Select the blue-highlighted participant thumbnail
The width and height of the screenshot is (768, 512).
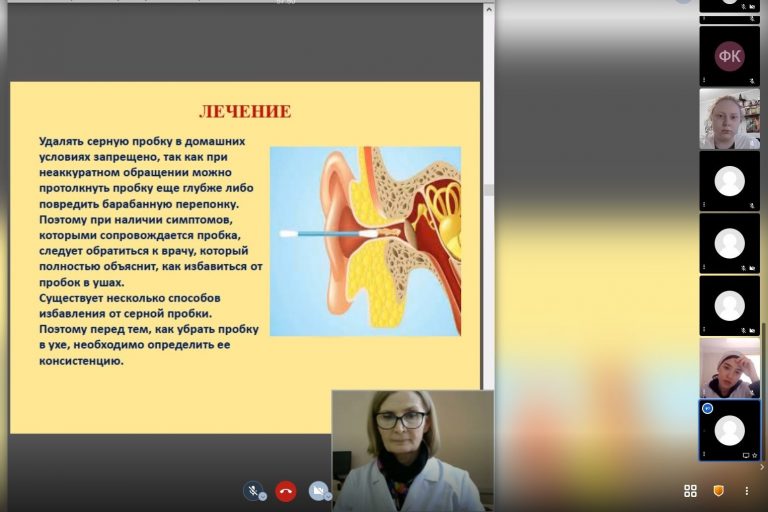(x=729, y=430)
